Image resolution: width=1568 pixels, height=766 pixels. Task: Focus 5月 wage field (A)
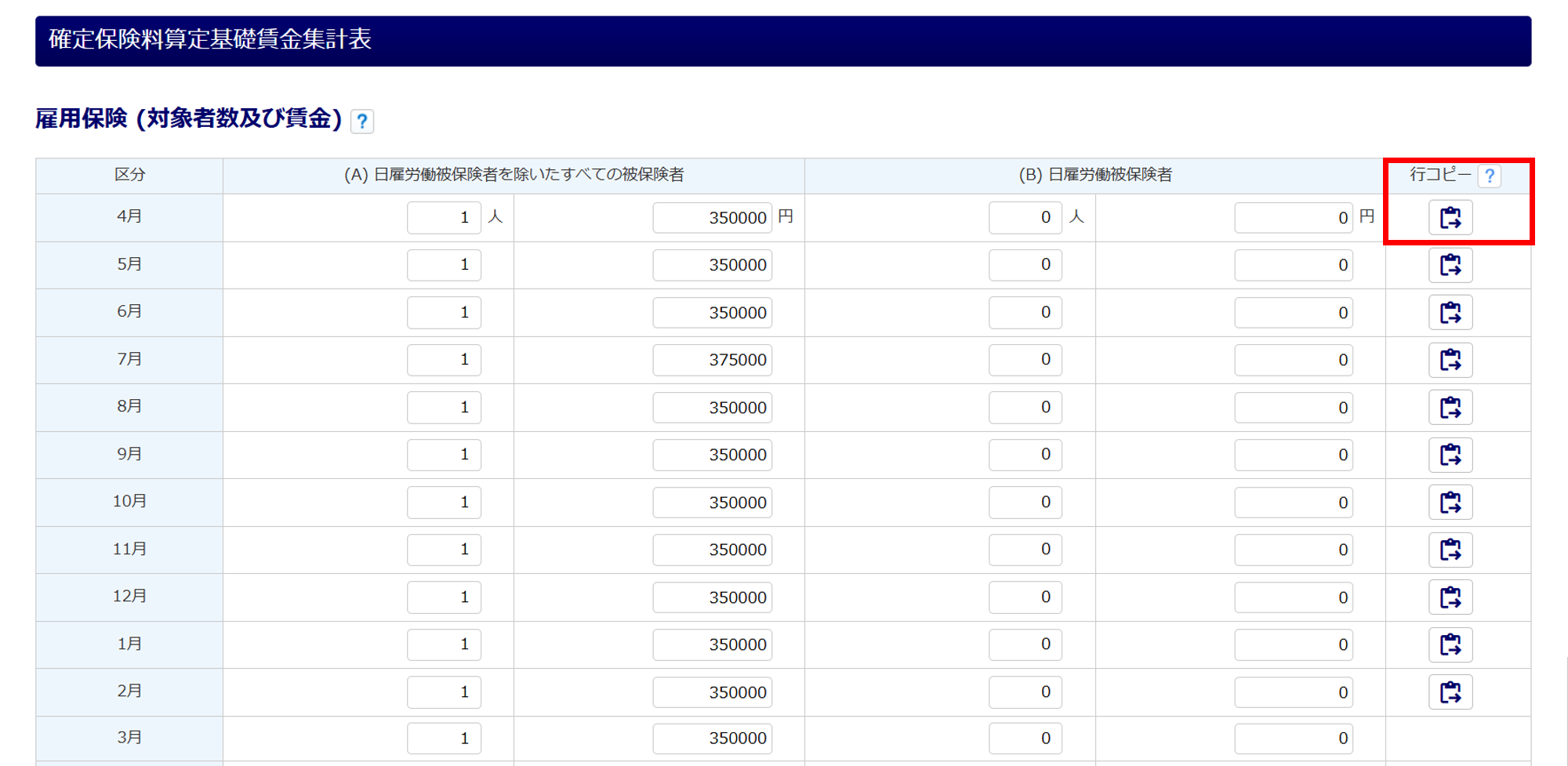[x=712, y=265]
